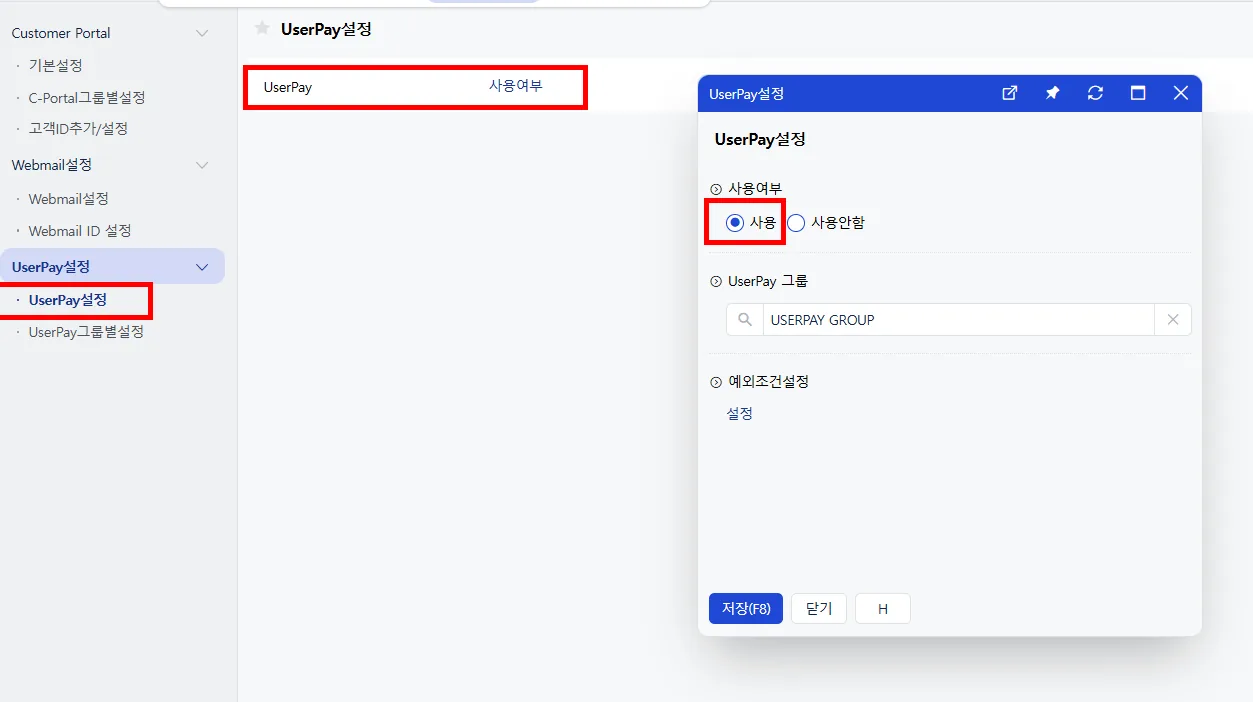Viewport: 1253px width, 702px height.
Task: Select the 사용 radio button
Action: click(x=735, y=223)
